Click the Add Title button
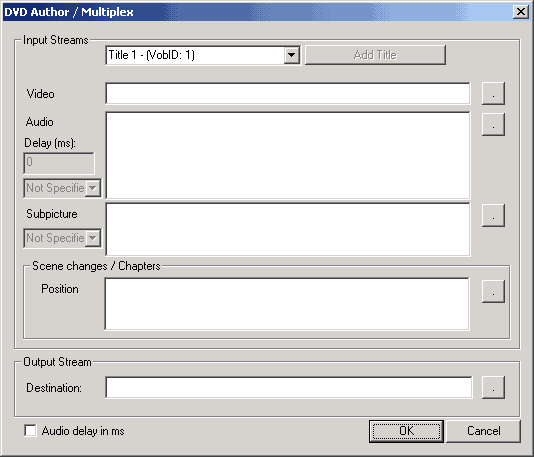The image size is (534, 457). coord(375,55)
